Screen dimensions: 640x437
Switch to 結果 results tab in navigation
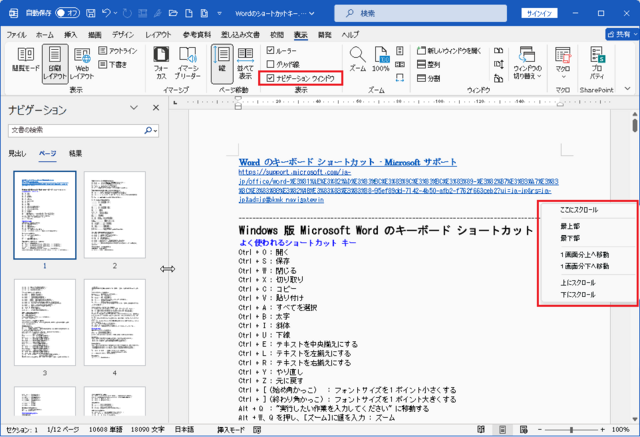point(75,153)
